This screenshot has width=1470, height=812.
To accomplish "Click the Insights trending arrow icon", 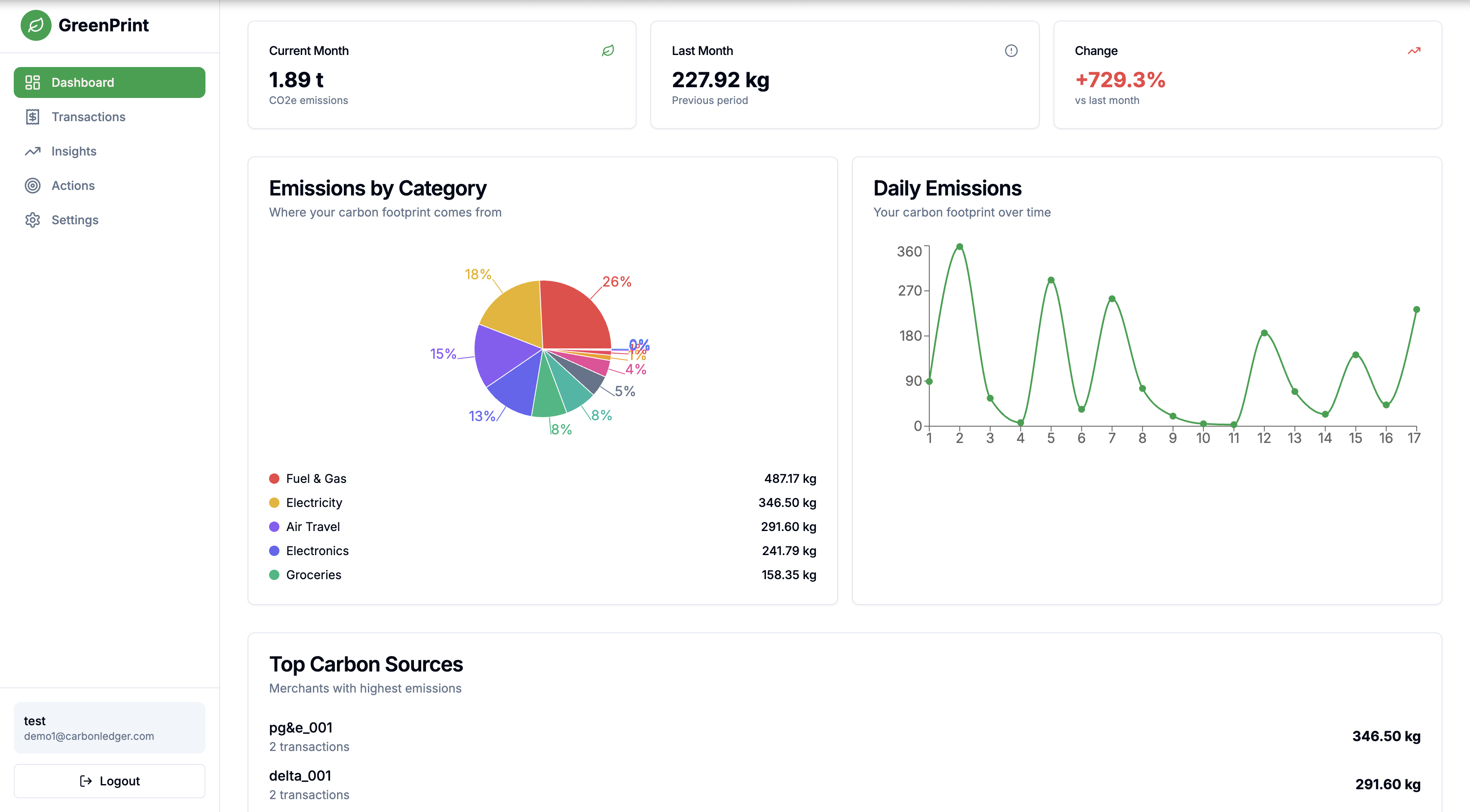I will pyautogui.click(x=33, y=151).
